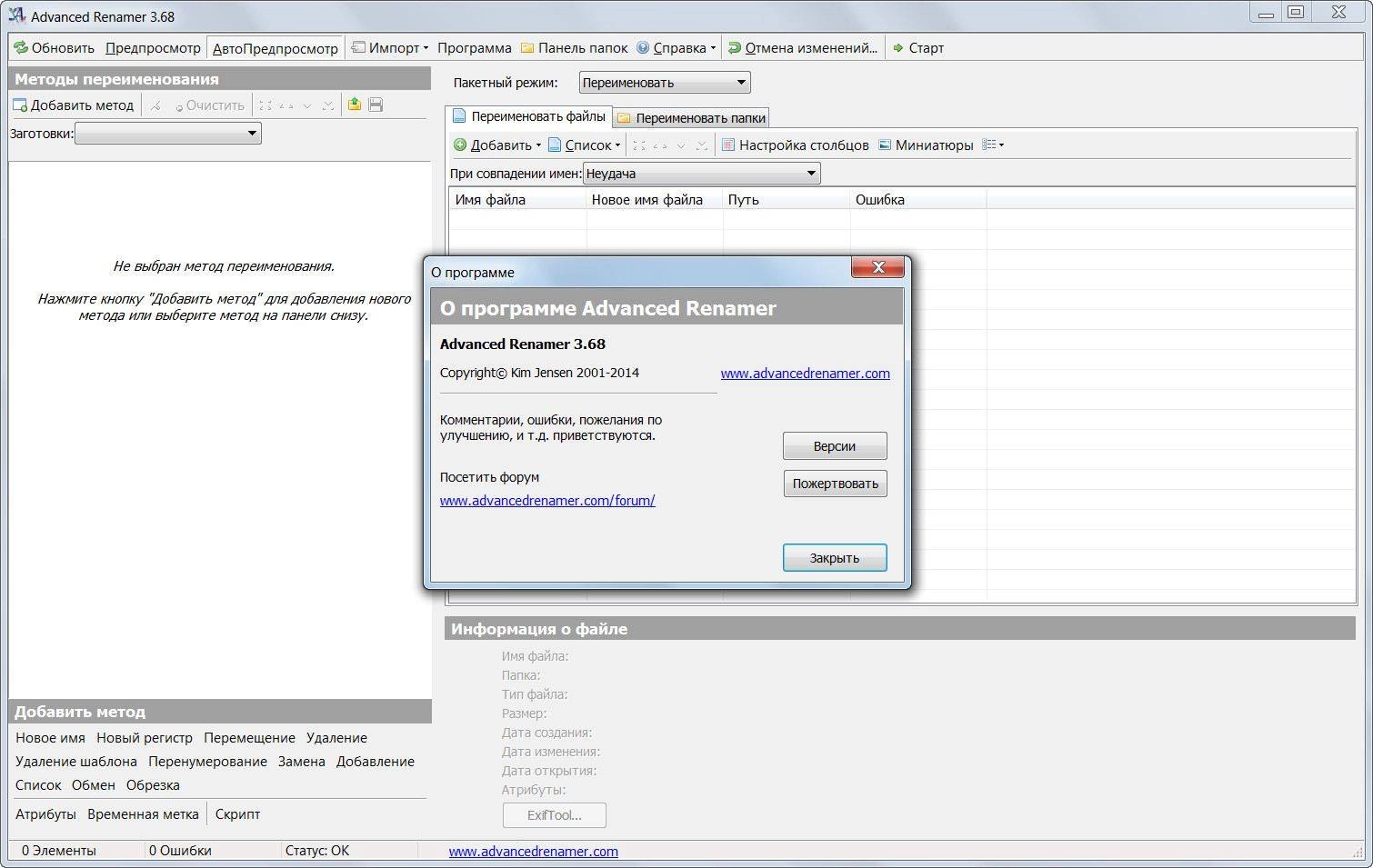Click Отмена изменений undo button
The width and height of the screenshot is (1373, 868).
click(803, 47)
